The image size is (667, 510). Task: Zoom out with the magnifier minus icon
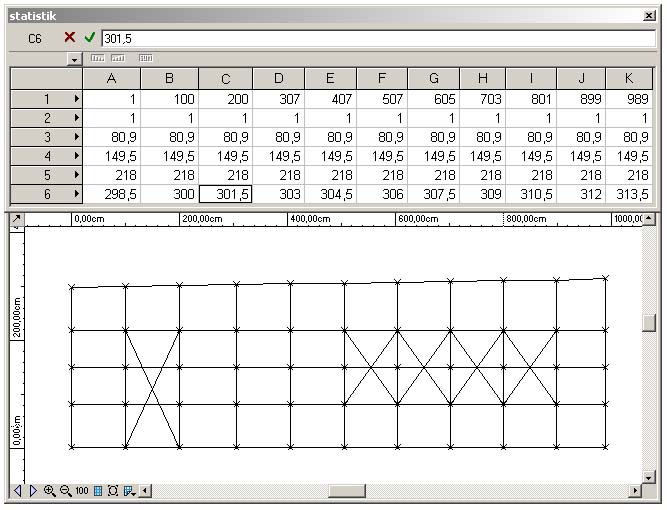pos(66,490)
